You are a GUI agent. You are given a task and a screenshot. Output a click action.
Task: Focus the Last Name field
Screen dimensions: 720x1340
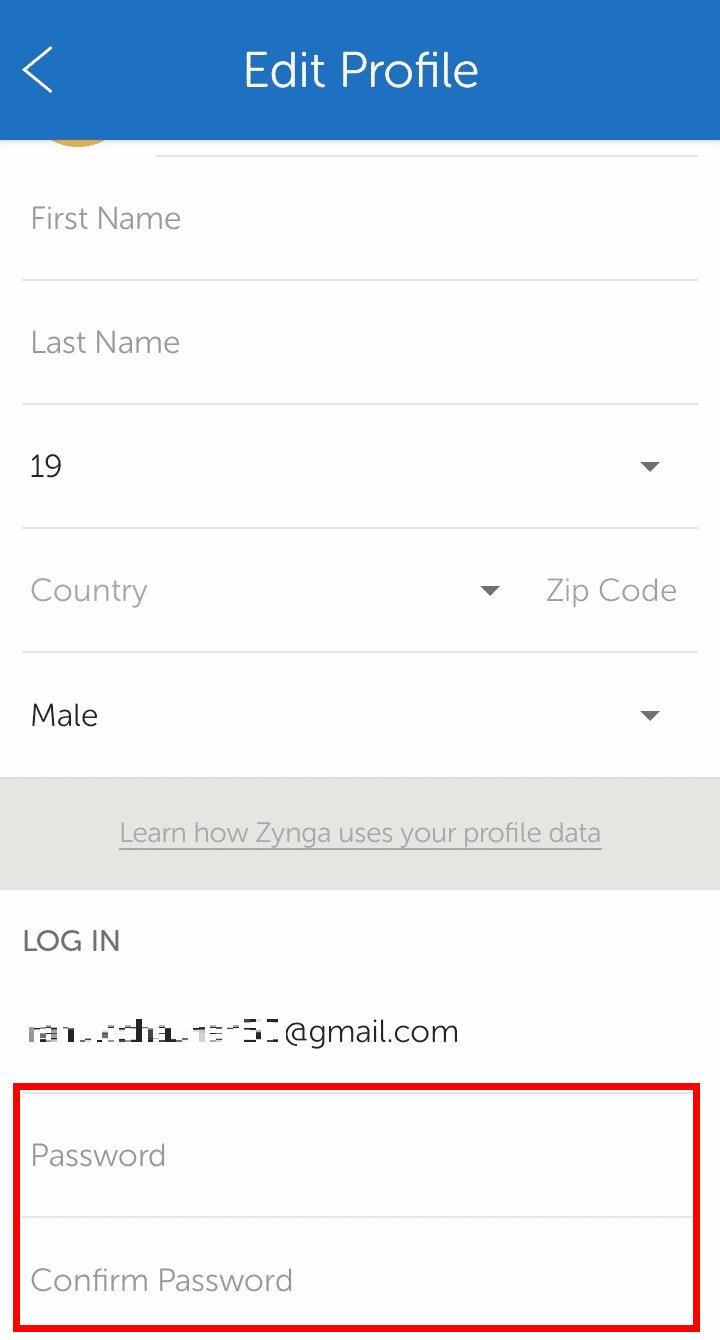click(x=360, y=343)
